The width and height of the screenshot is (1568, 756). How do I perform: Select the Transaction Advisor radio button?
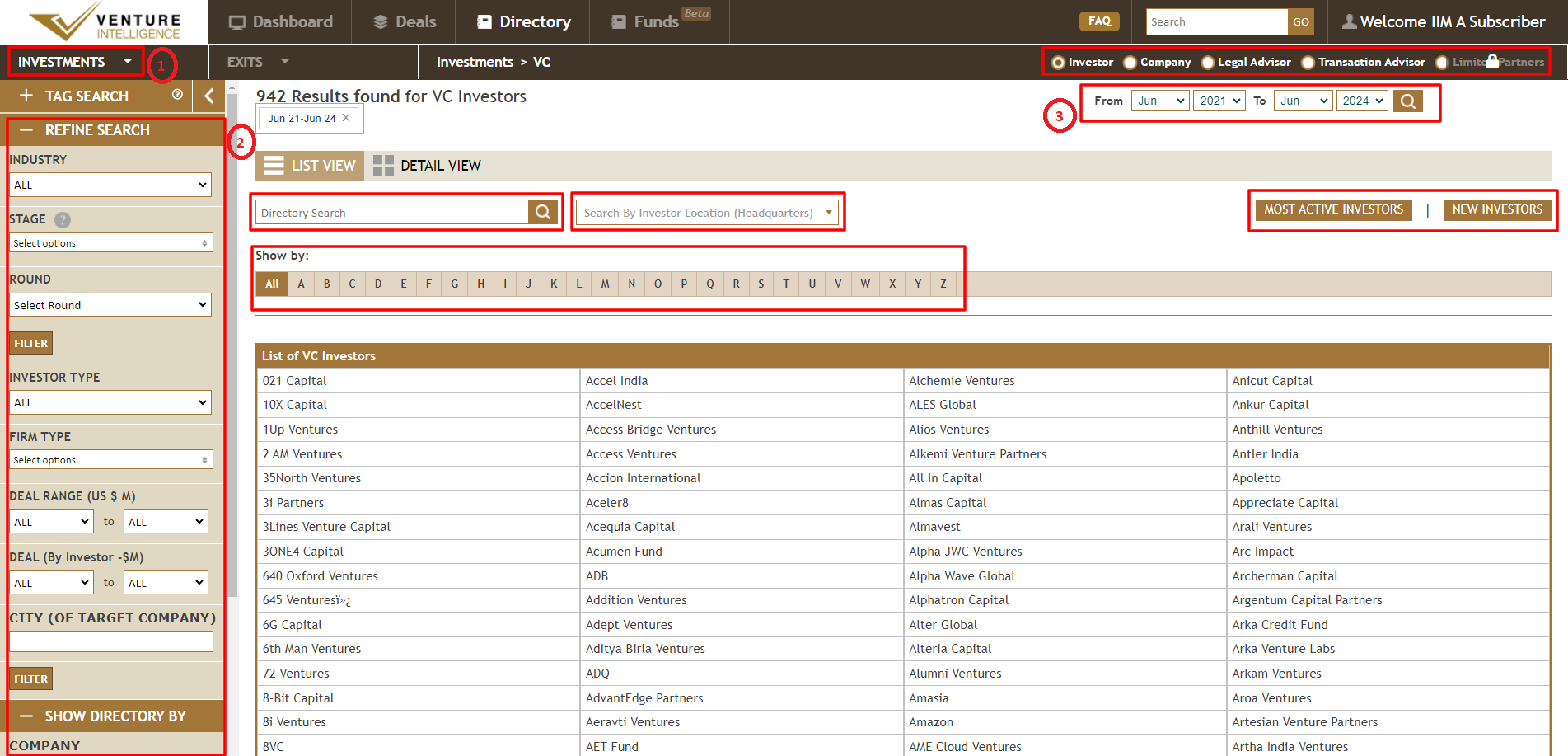[x=1308, y=63]
